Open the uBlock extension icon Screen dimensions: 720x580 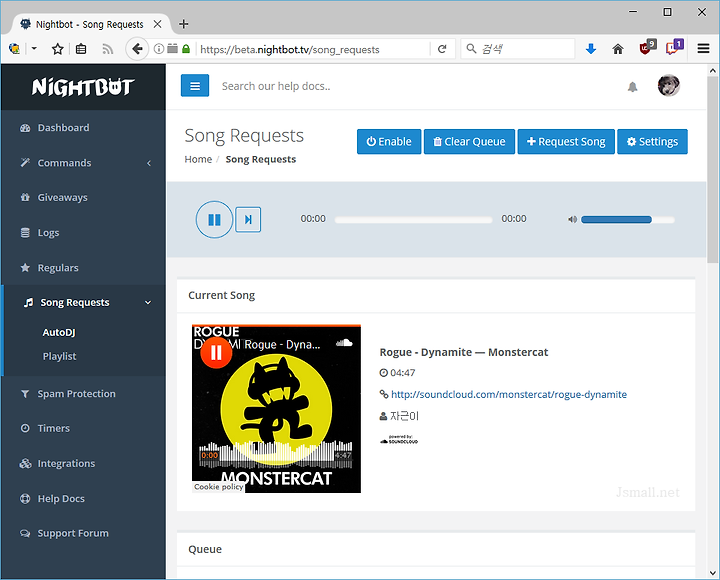tap(646, 48)
